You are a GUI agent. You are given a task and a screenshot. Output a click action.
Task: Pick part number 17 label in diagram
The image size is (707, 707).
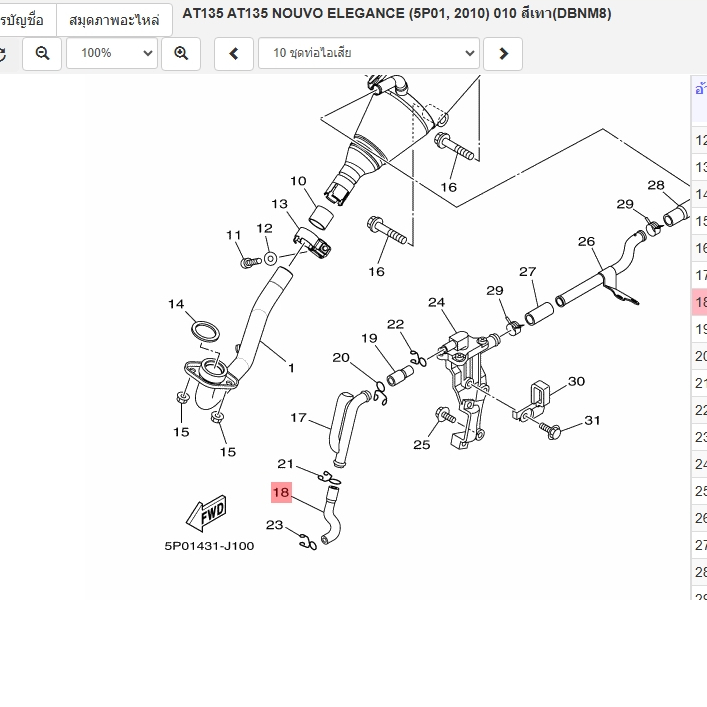tap(298, 418)
